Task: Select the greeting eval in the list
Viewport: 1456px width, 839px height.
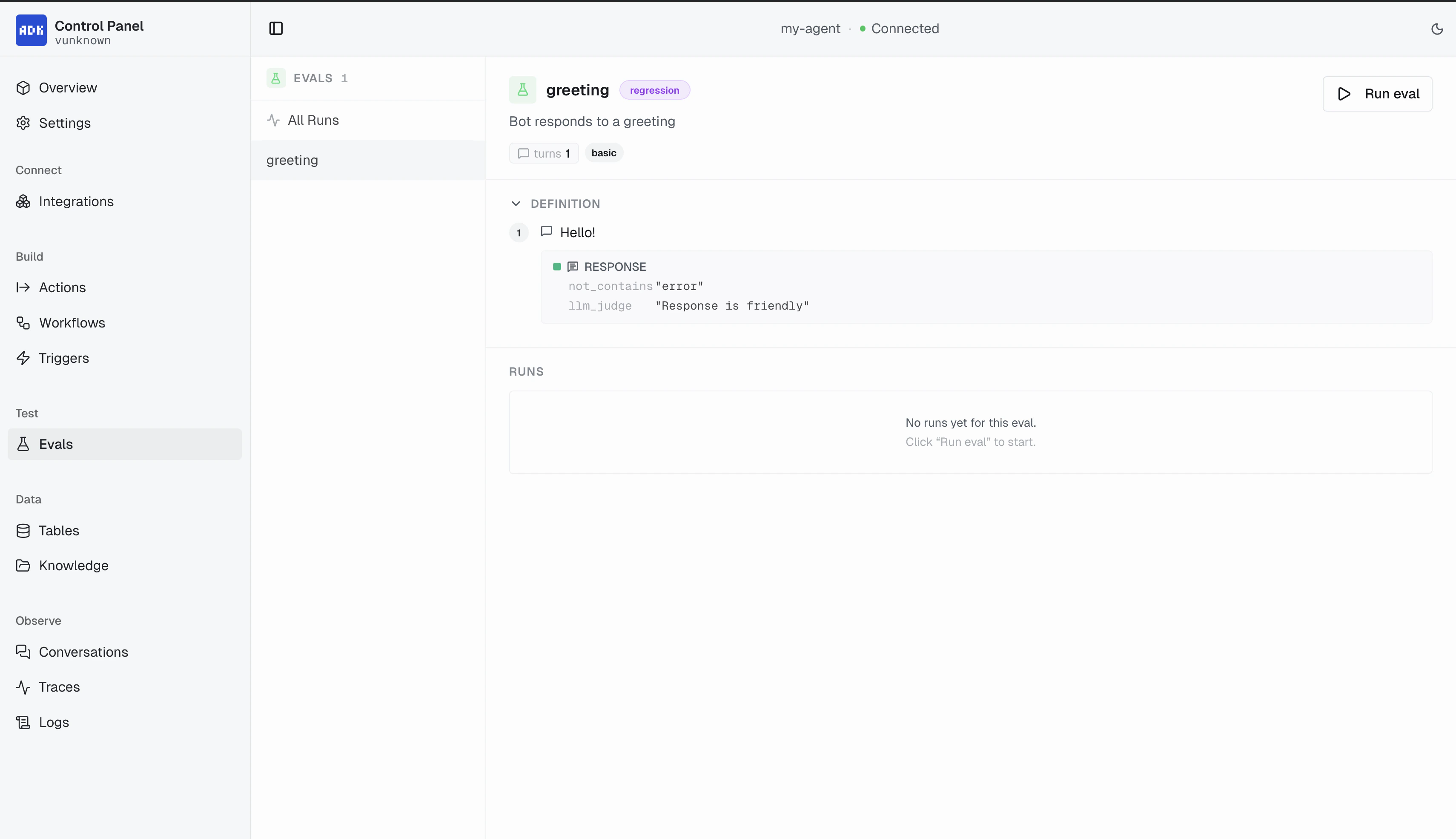Action: point(292,160)
